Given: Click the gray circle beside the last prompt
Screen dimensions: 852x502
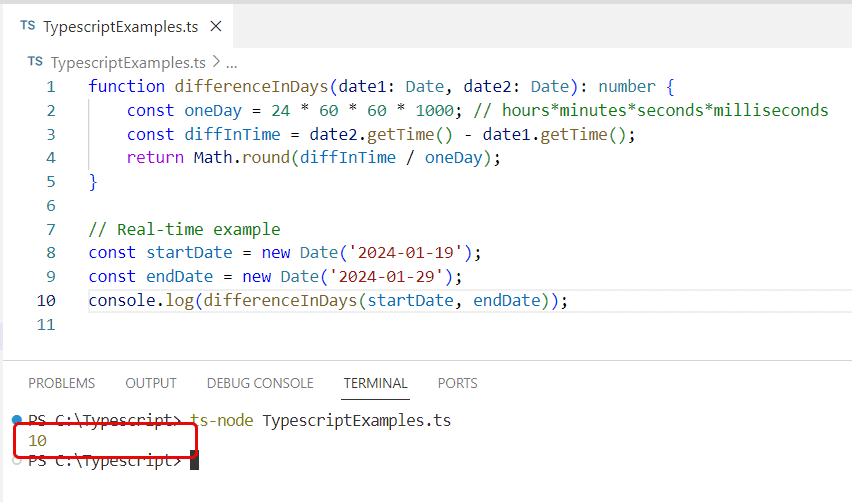Looking at the screenshot, I should pyautogui.click(x=17, y=461).
